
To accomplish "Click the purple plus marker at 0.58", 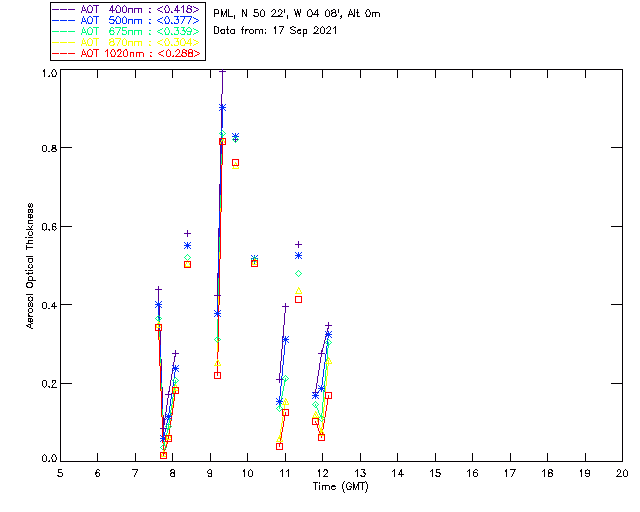I will click(187, 234).
